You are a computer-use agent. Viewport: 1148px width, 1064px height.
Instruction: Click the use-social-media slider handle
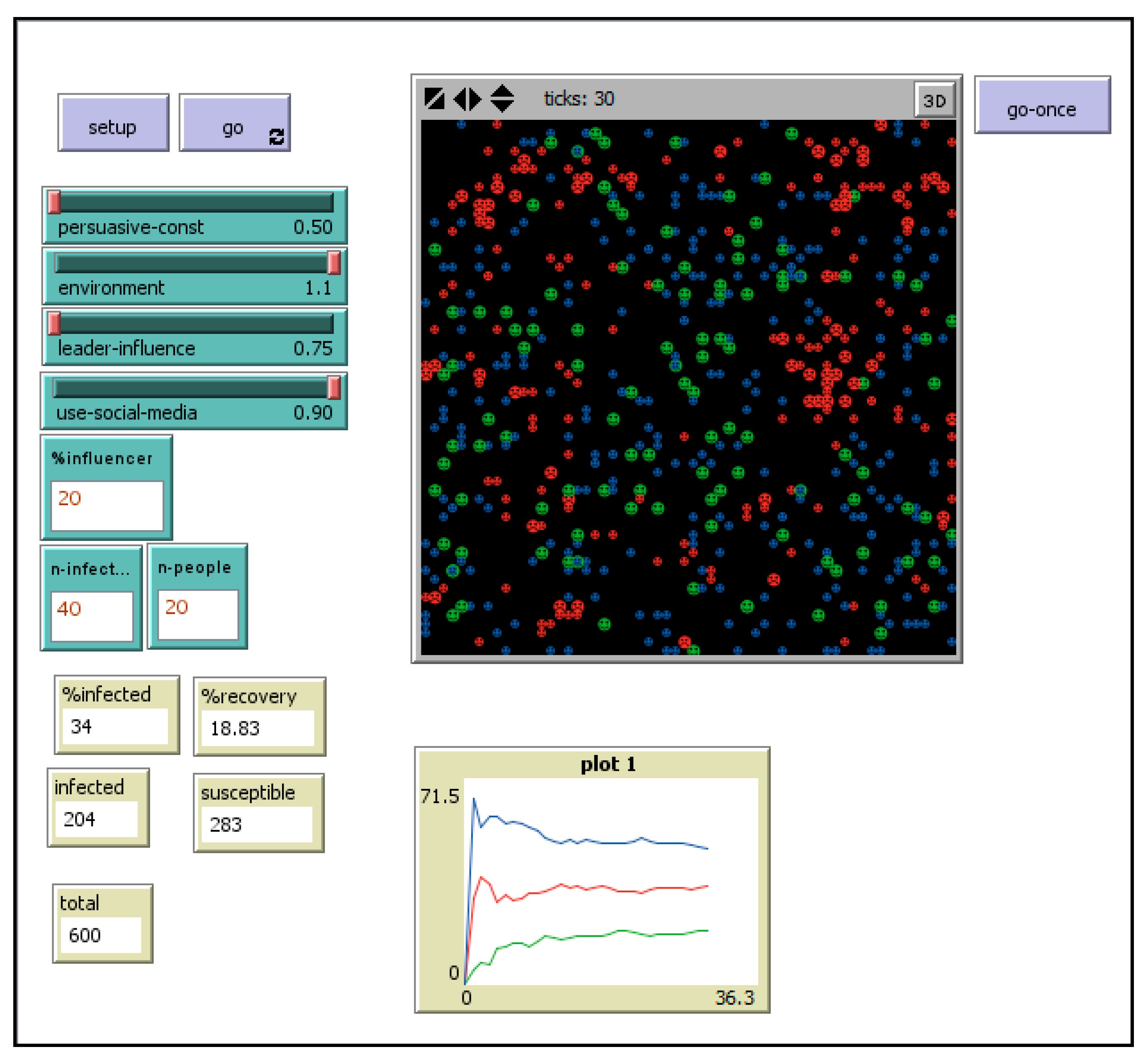point(333,387)
